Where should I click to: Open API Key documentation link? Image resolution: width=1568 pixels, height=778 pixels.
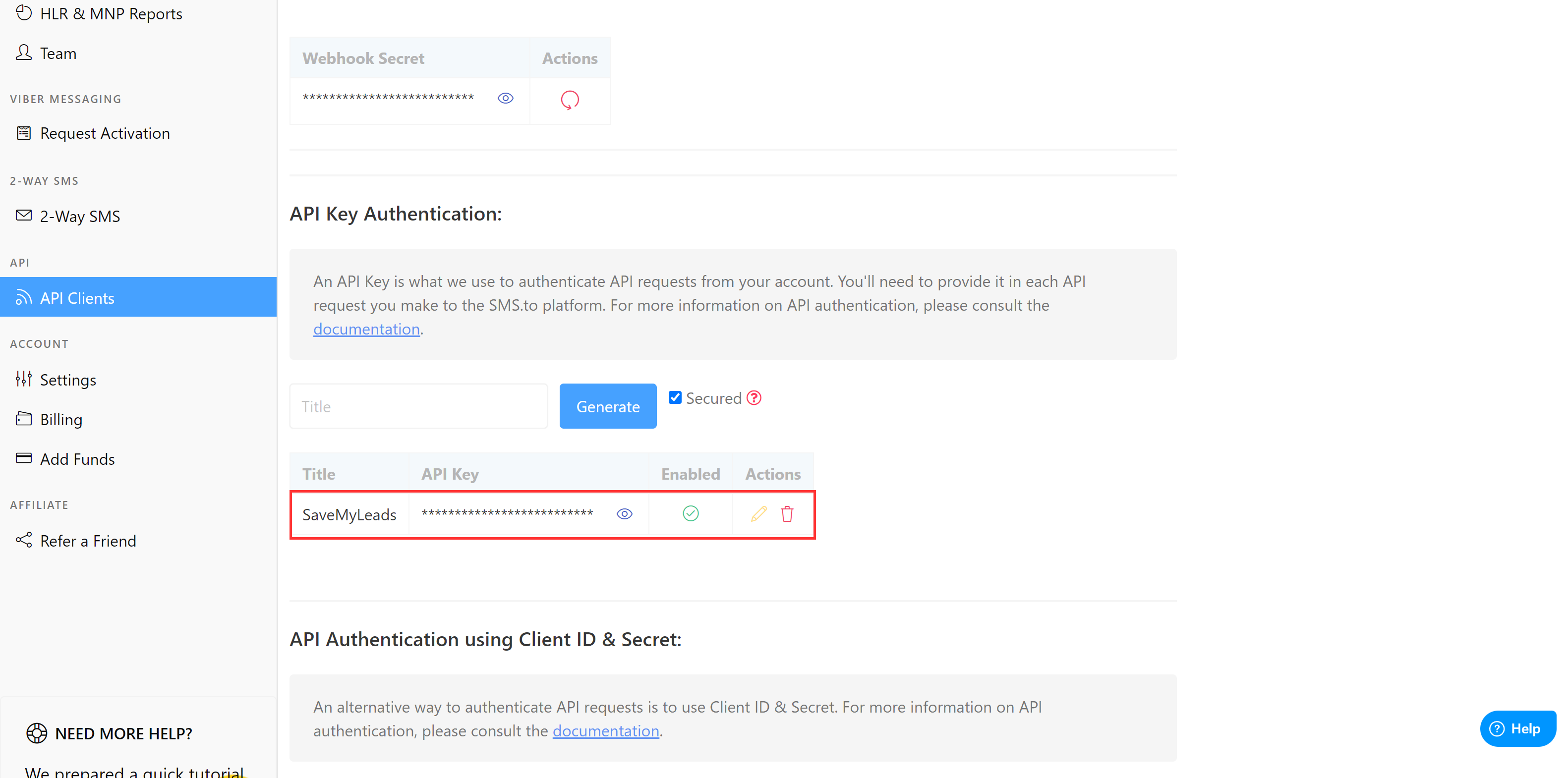(366, 329)
